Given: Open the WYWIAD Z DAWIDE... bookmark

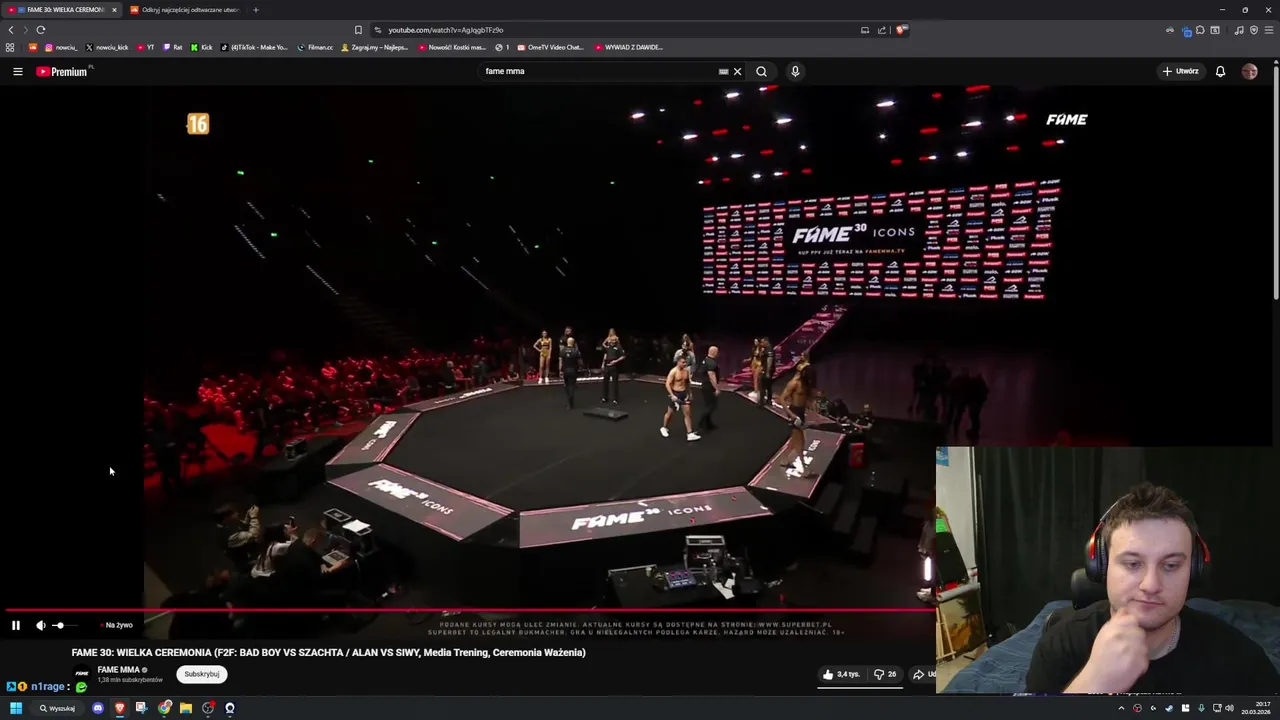Looking at the screenshot, I should pos(629,47).
